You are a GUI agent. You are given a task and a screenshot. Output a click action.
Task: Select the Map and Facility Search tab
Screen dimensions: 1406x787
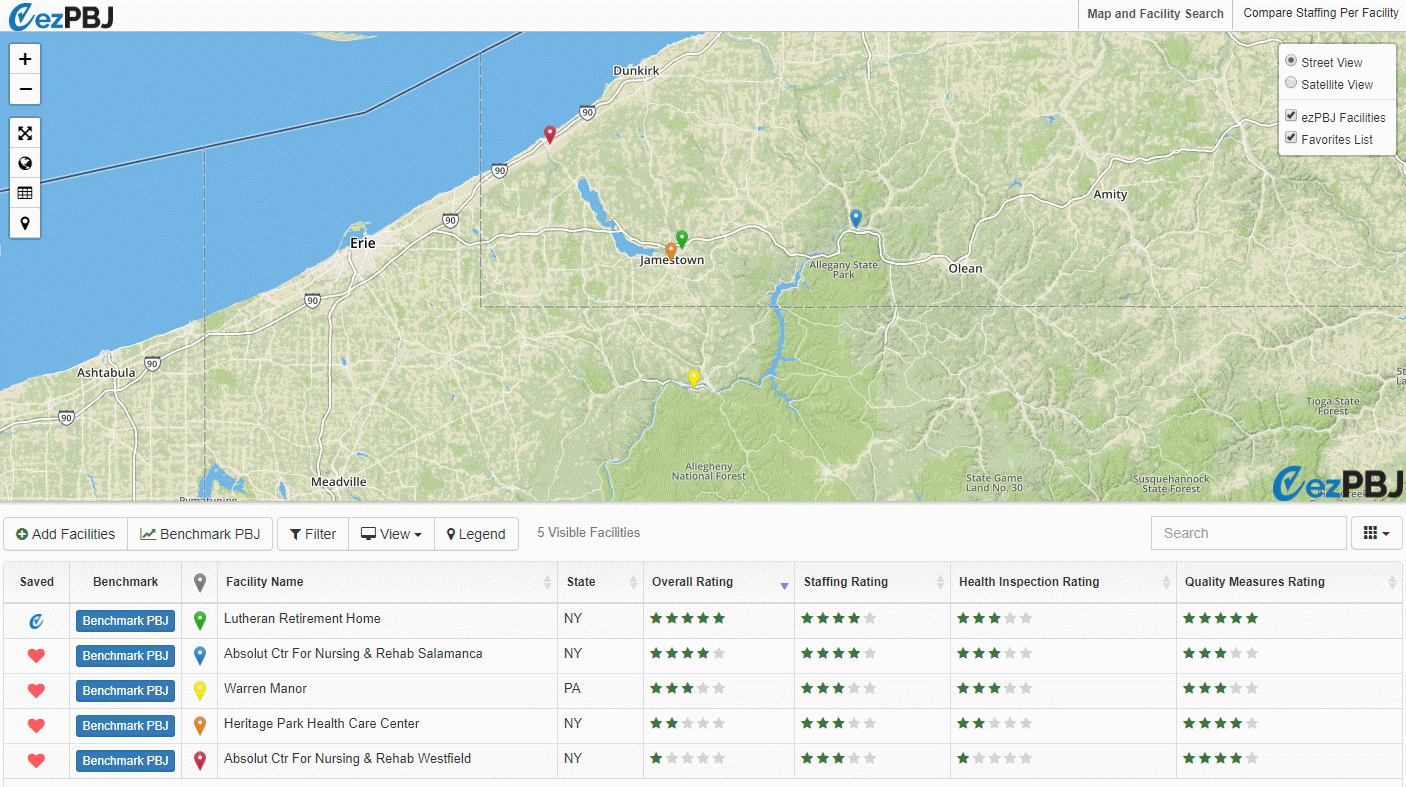[1155, 14]
